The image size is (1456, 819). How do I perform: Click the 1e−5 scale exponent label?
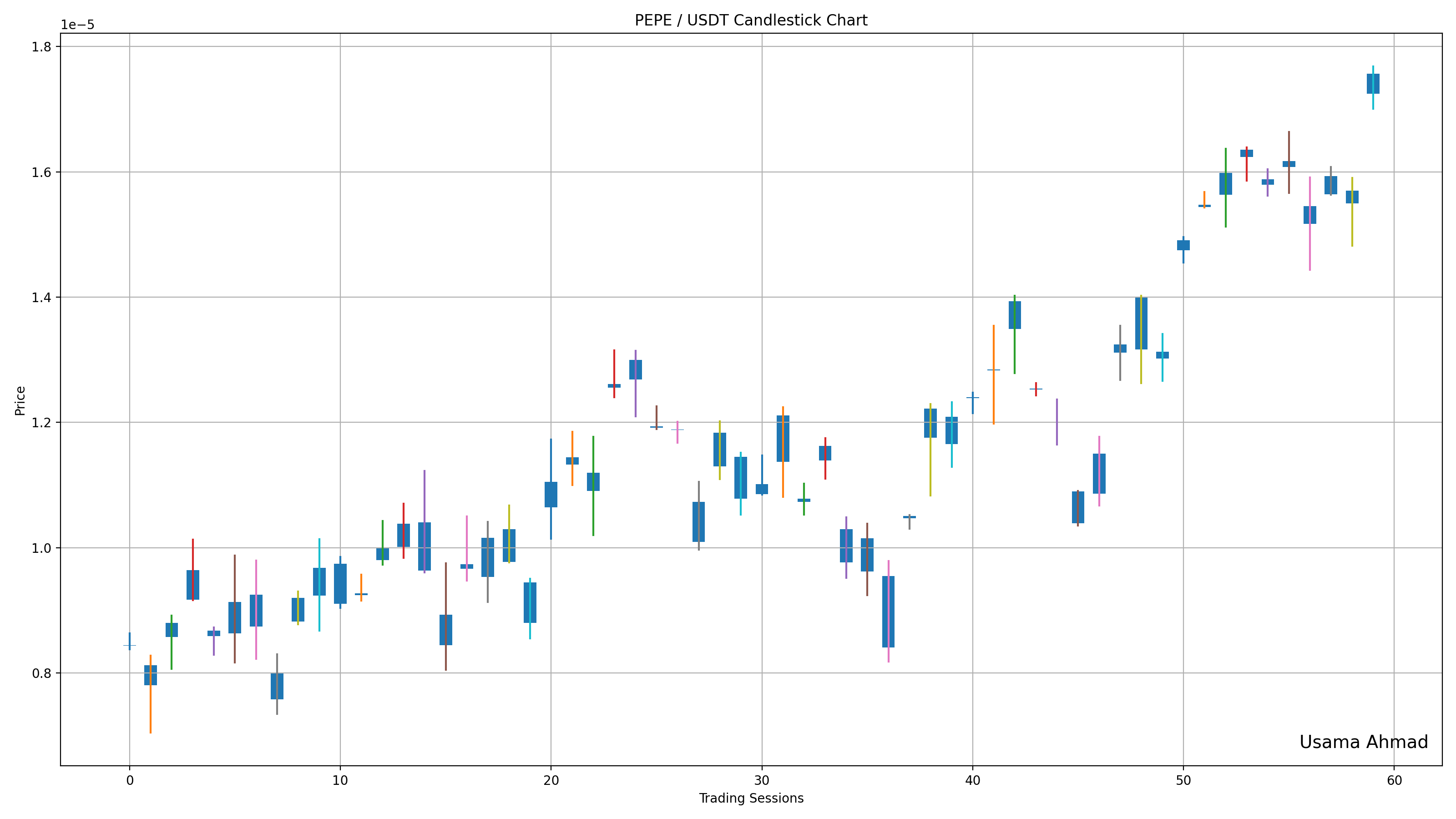pos(77,25)
